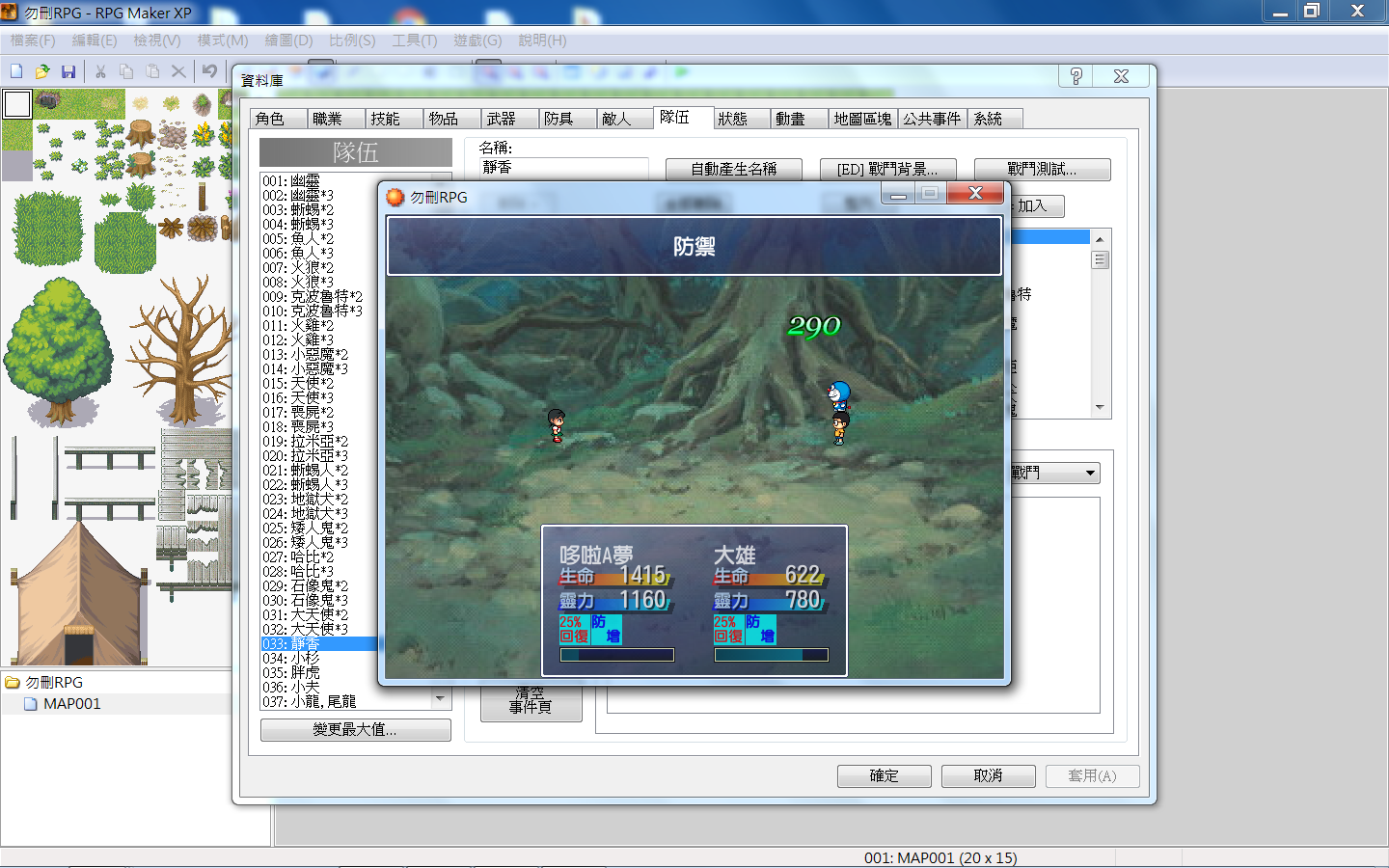Viewport: 1389px width, 868px height.
Task: Open the 檔案(F) menu
Action: coord(33,41)
